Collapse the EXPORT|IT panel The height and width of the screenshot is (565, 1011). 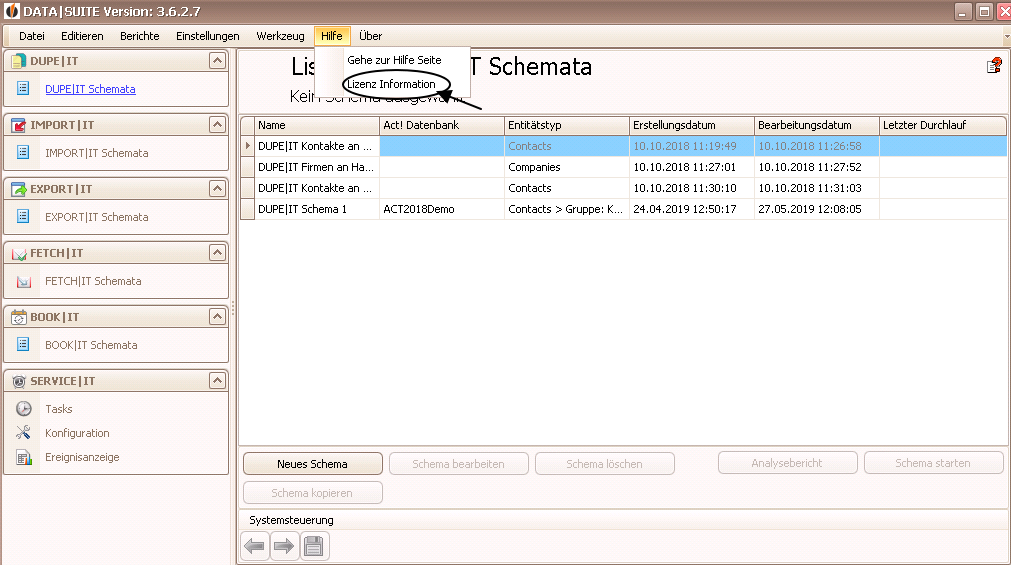point(217,188)
